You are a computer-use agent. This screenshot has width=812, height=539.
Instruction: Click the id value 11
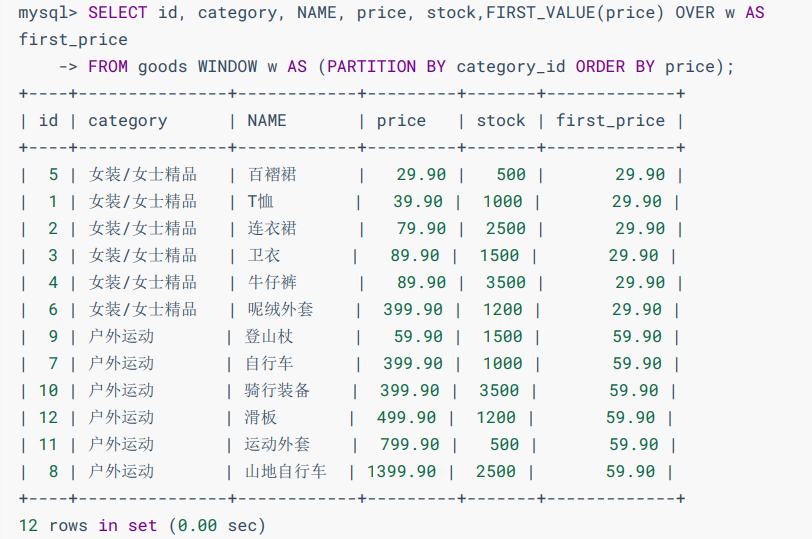coord(48,444)
